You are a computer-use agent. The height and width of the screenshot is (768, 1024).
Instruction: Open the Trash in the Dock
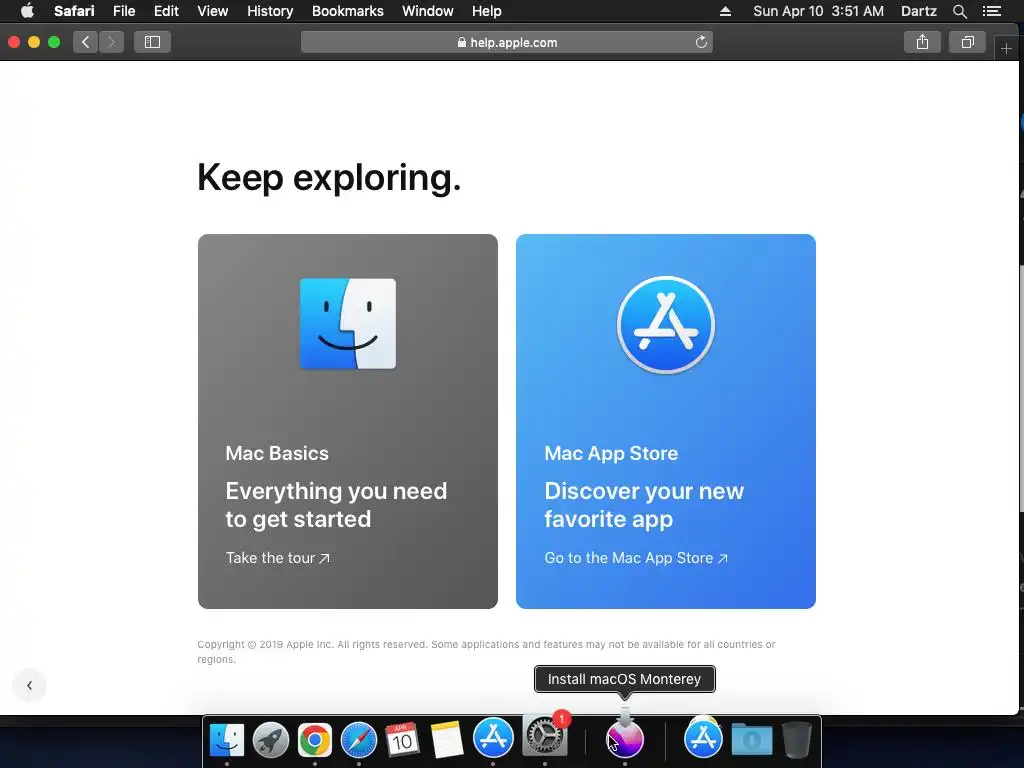pyautogui.click(x=797, y=740)
